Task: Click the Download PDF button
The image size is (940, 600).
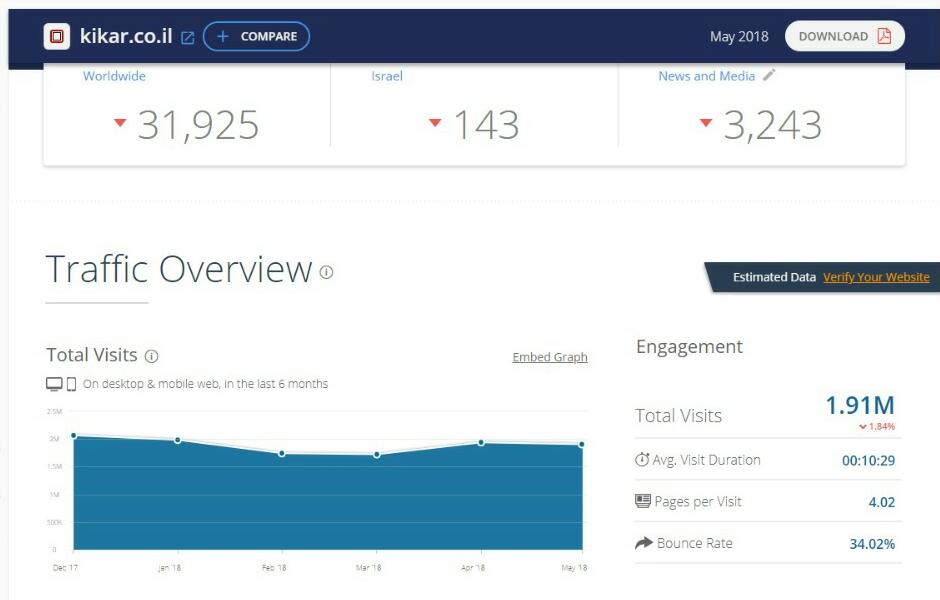Action: click(844, 37)
